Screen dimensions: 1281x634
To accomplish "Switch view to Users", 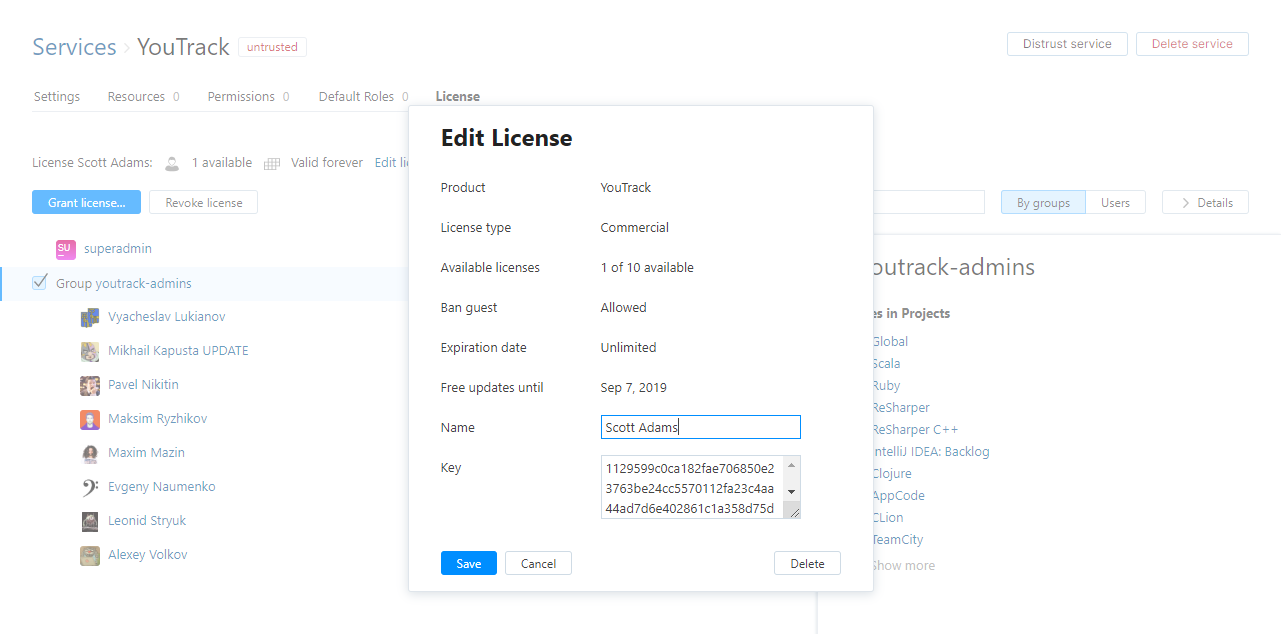I will coord(1115,203).
